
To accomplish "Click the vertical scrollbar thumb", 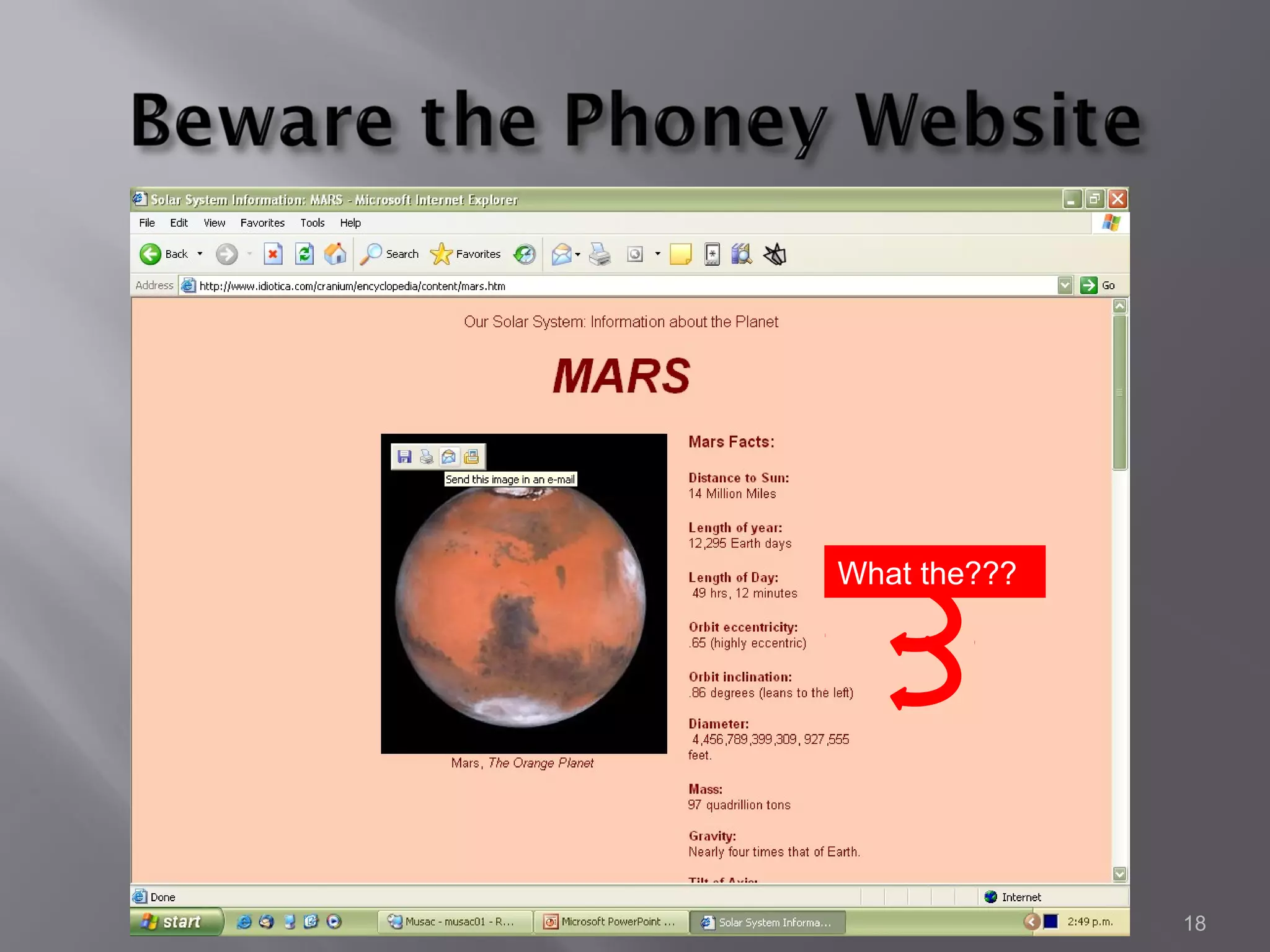I will click(x=1119, y=392).
